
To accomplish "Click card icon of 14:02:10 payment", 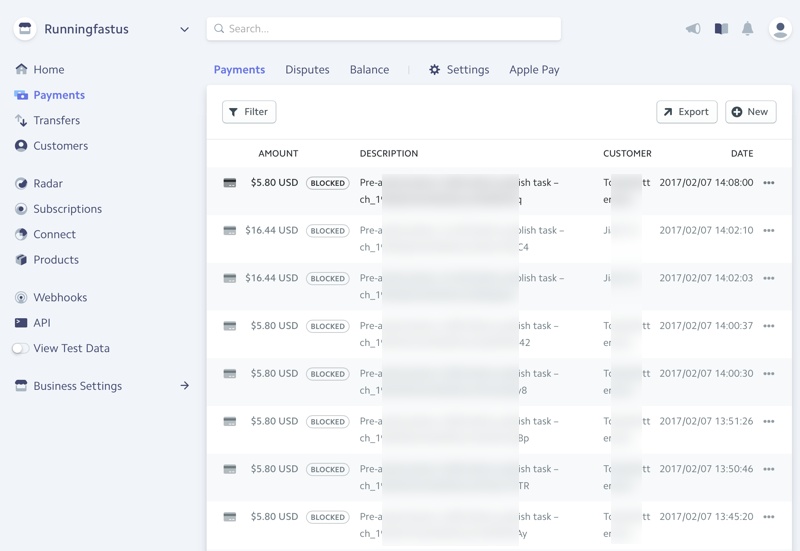I will (230, 231).
